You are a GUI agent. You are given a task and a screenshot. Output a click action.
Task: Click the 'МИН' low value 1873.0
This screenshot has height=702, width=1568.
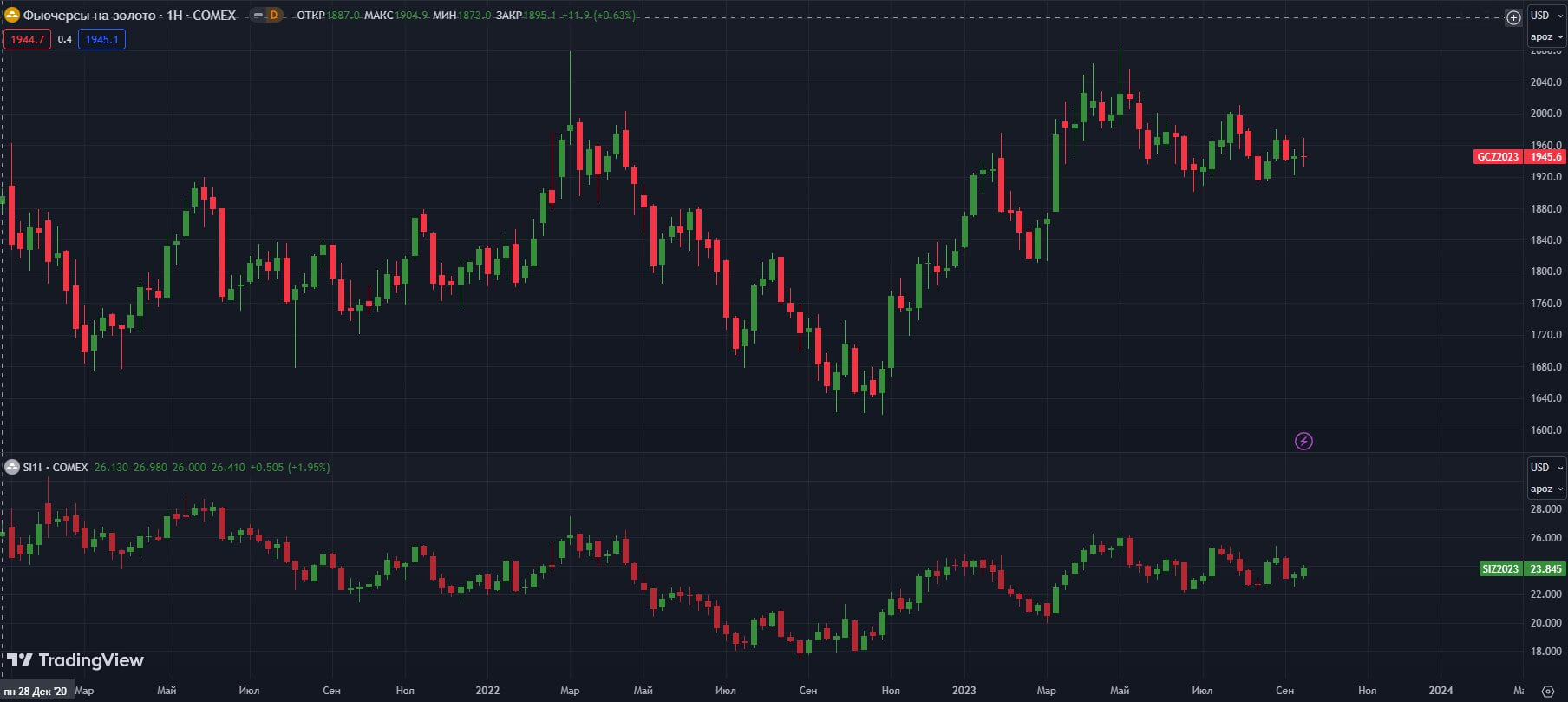click(x=474, y=16)
